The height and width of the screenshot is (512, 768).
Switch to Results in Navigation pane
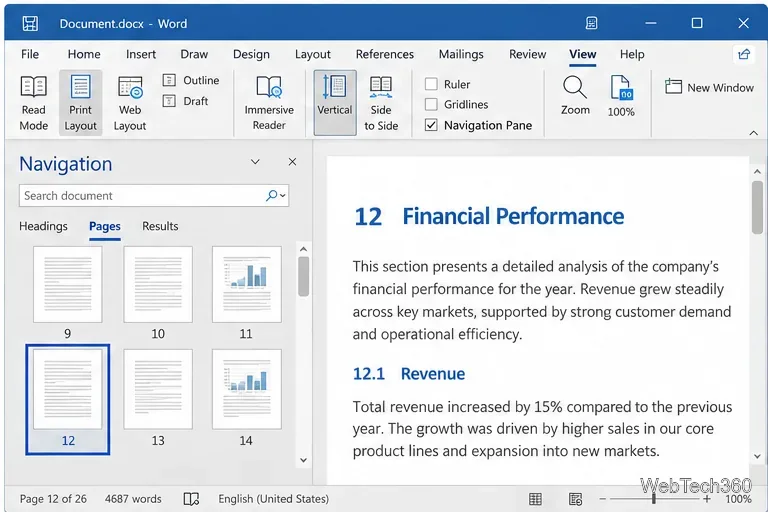pos(160,226)
